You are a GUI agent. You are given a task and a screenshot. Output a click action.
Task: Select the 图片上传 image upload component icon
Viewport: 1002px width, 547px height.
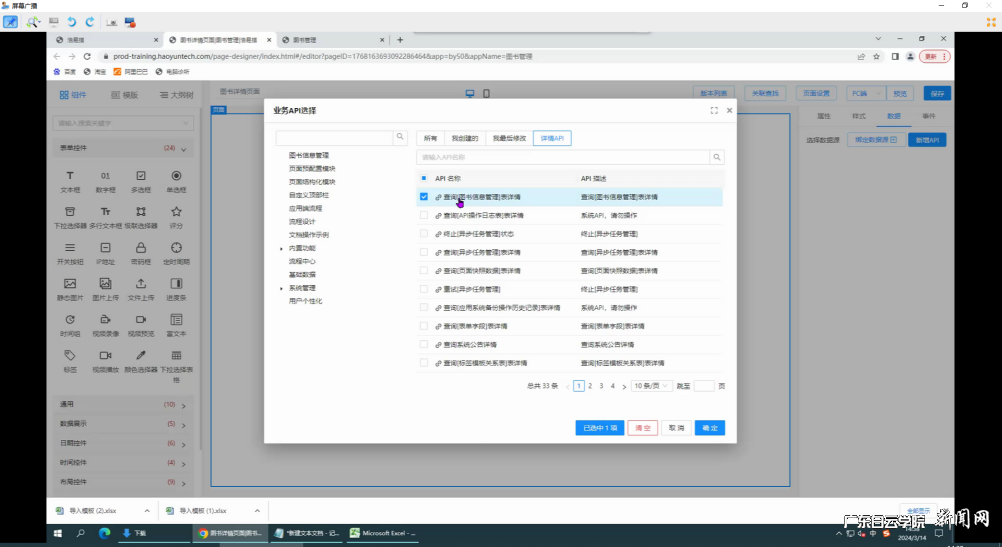(105, 284)
